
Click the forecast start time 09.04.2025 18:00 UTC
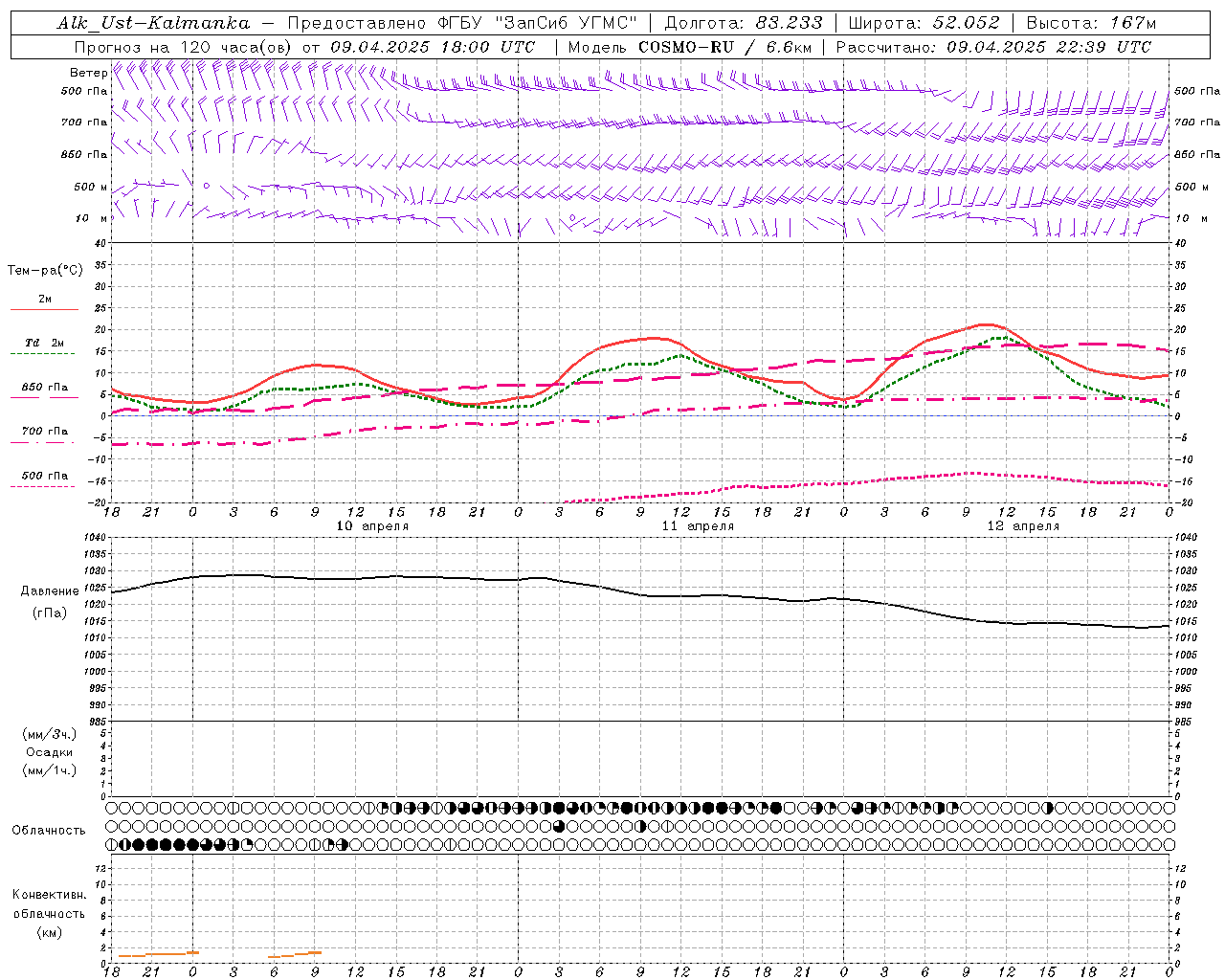point(433,47)
